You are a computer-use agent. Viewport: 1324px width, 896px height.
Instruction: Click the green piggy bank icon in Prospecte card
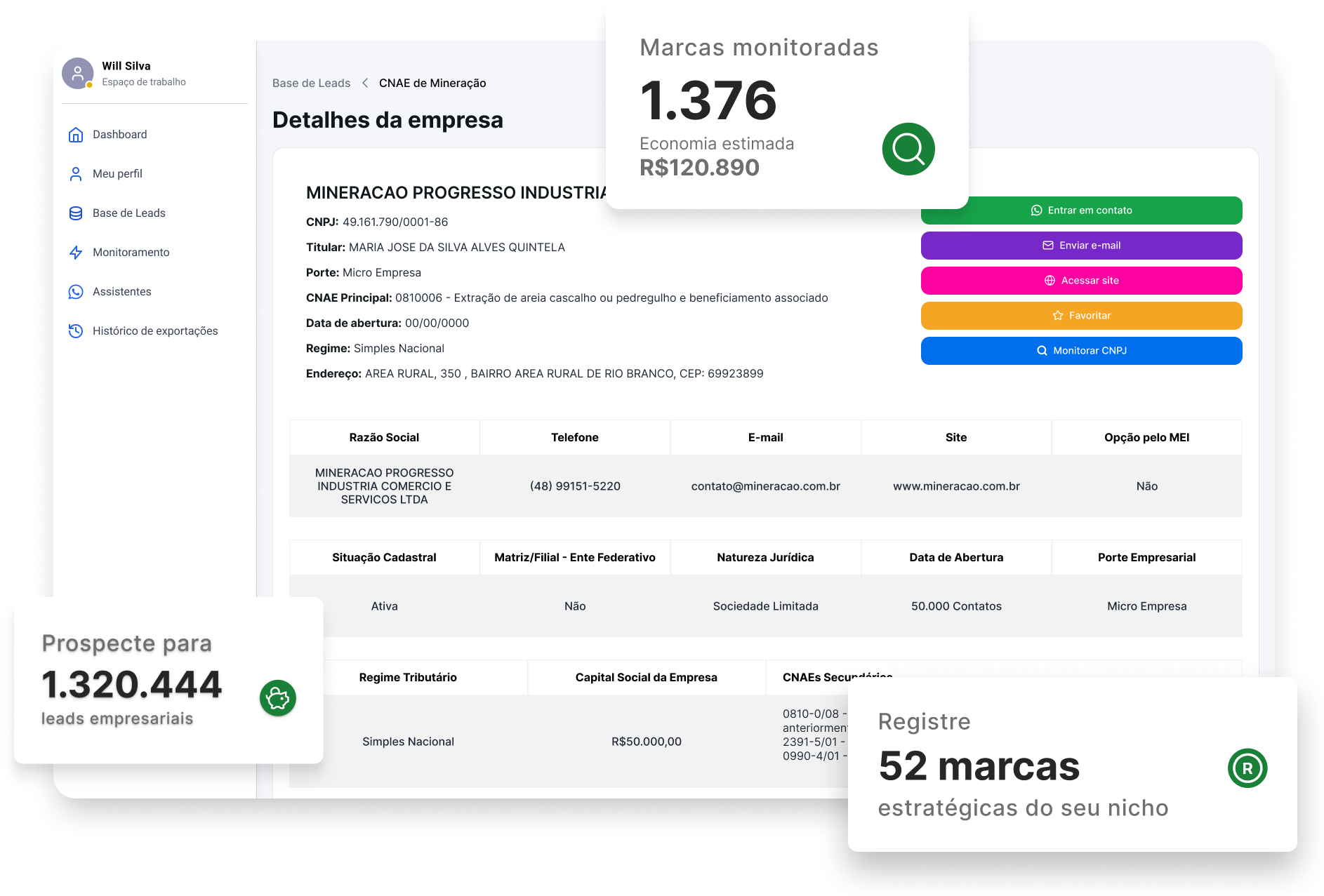pos(278,698)
